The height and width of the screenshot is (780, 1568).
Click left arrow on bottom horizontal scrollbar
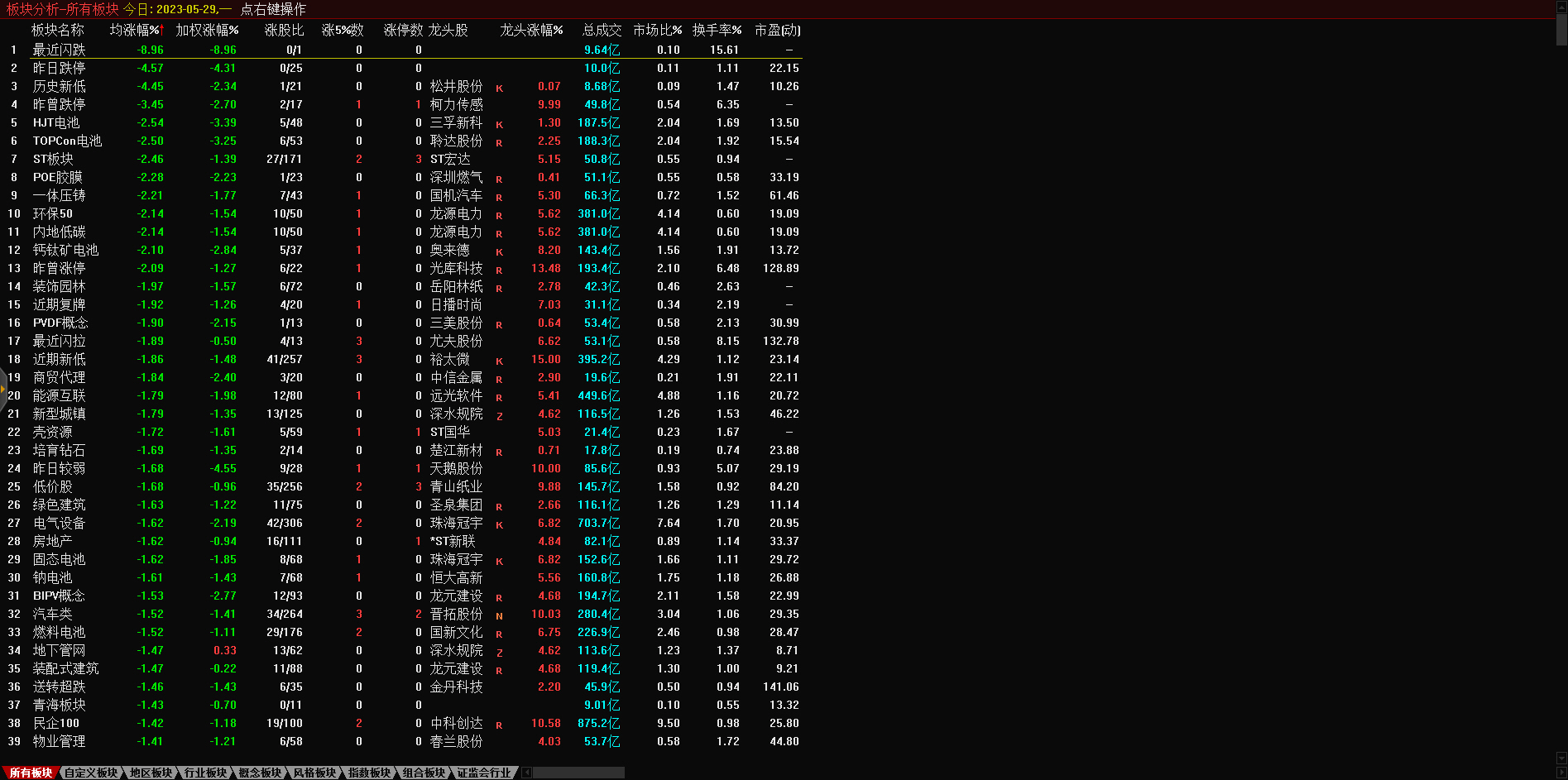point(527,773)
